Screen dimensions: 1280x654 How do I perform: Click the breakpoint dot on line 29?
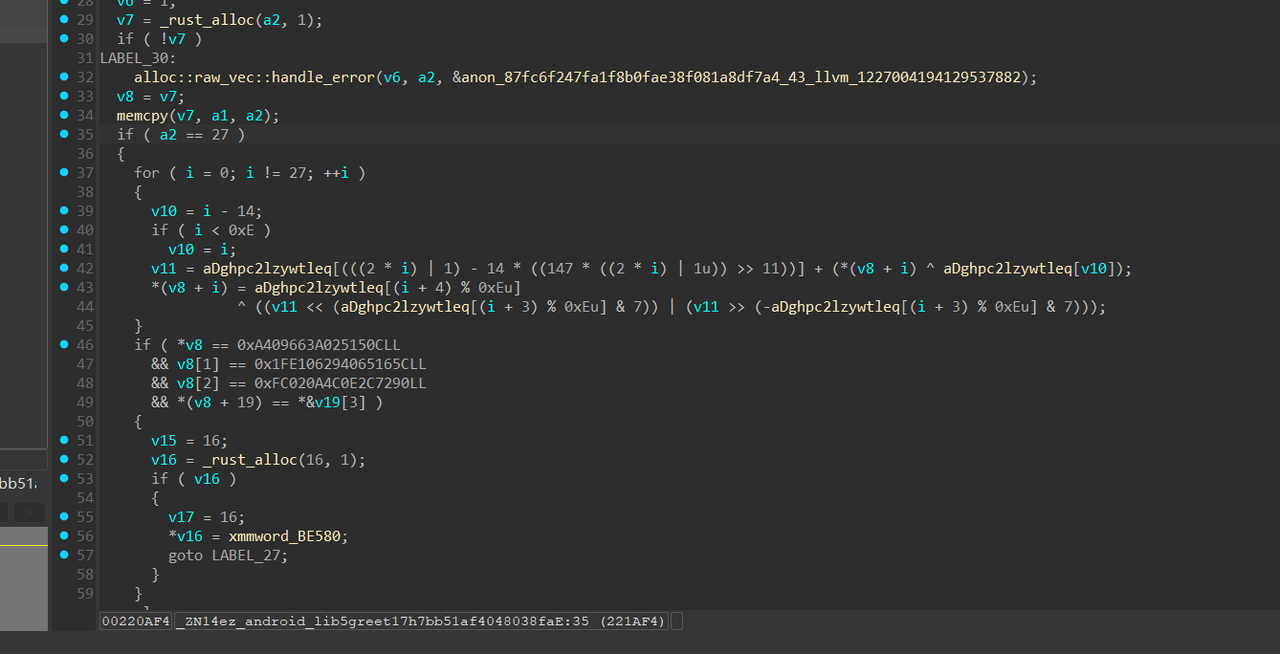tap(65, 20)
